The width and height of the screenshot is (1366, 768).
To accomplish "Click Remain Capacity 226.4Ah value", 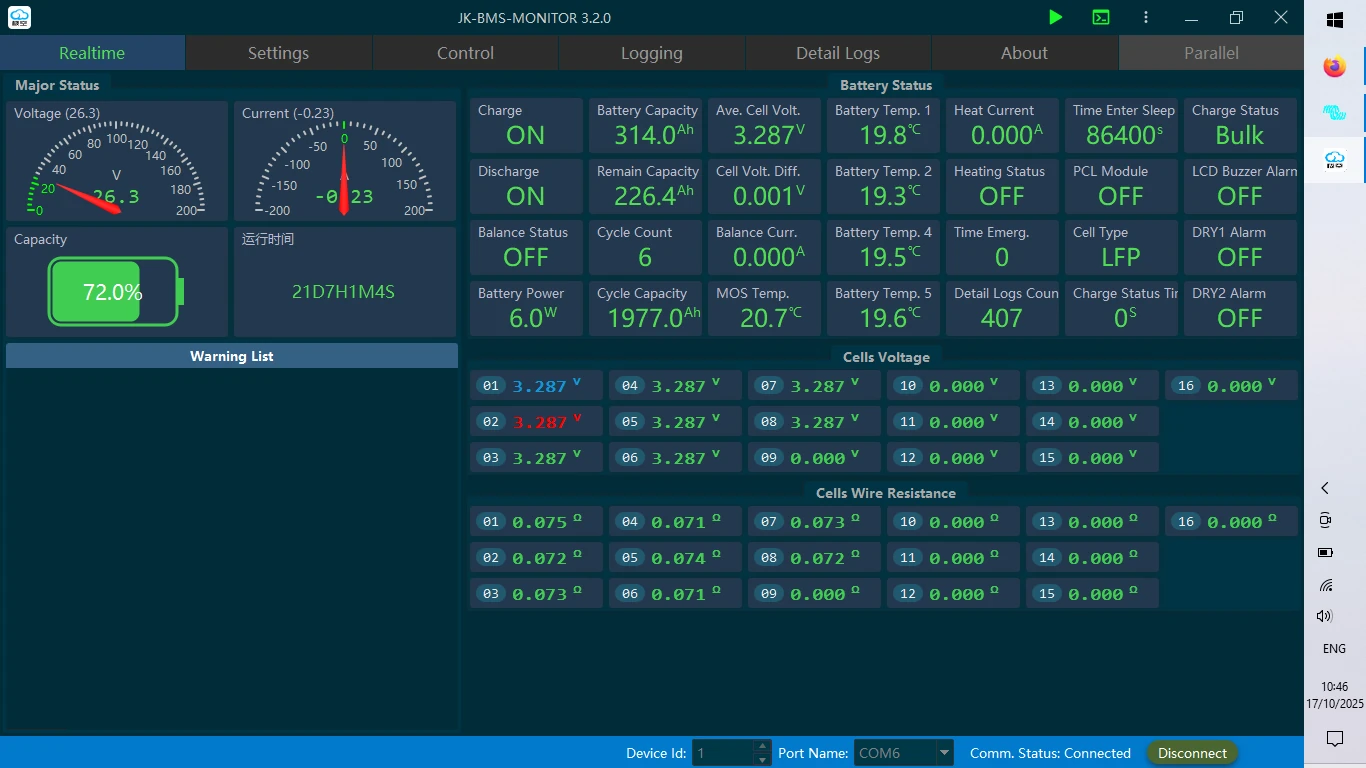I will point(654,196).
